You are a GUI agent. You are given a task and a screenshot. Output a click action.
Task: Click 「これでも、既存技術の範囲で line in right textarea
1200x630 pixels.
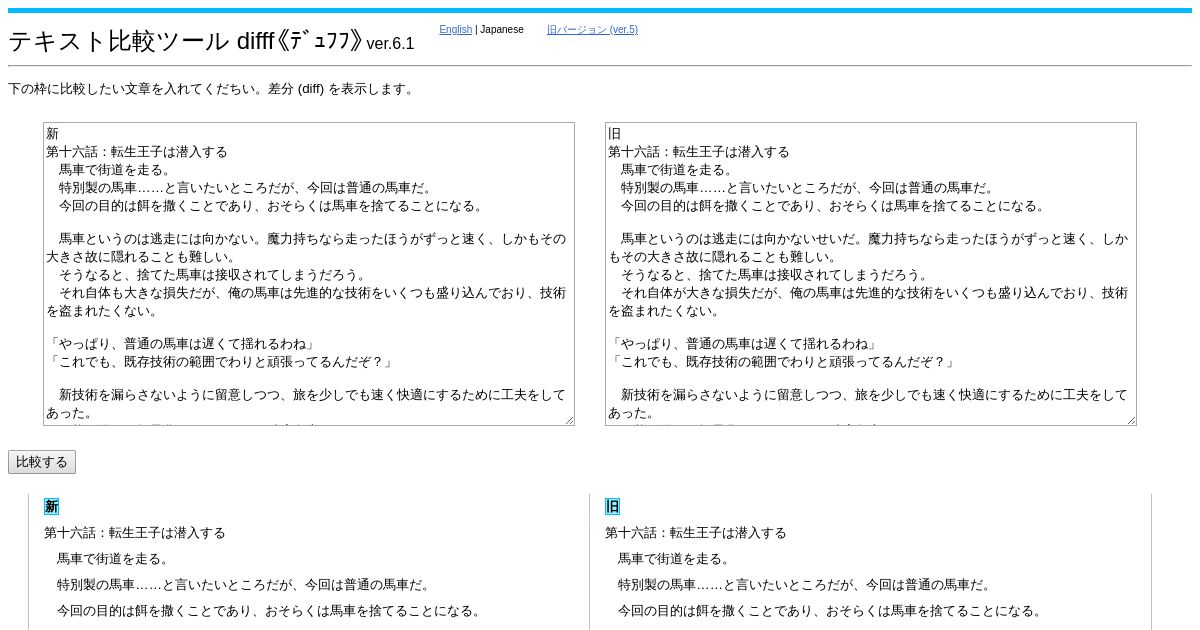(x=782, y=362)
